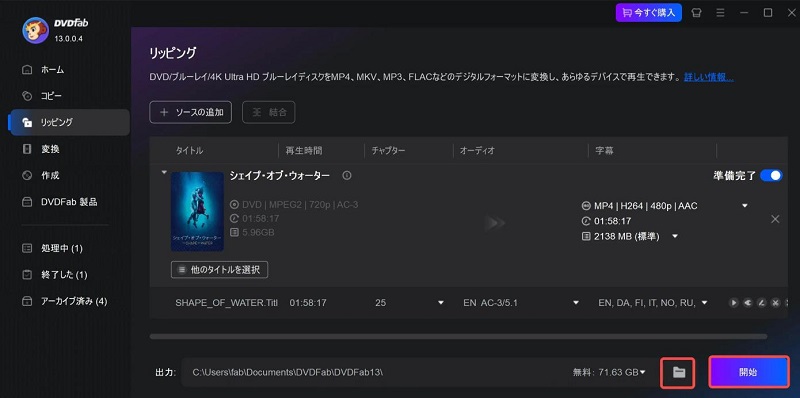Show info for シェイプ・オブ・ウォーター
800x398 pixels.
point(347,176)
